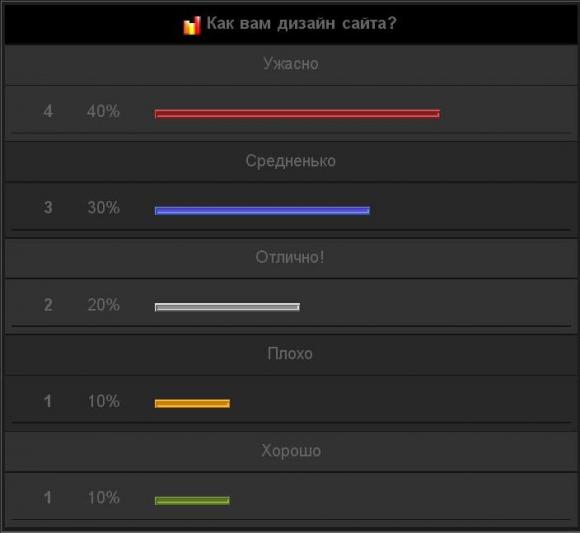Click the orange result bar for Плохо
This screenshot has height=533, width=580.
pos(192,403)
